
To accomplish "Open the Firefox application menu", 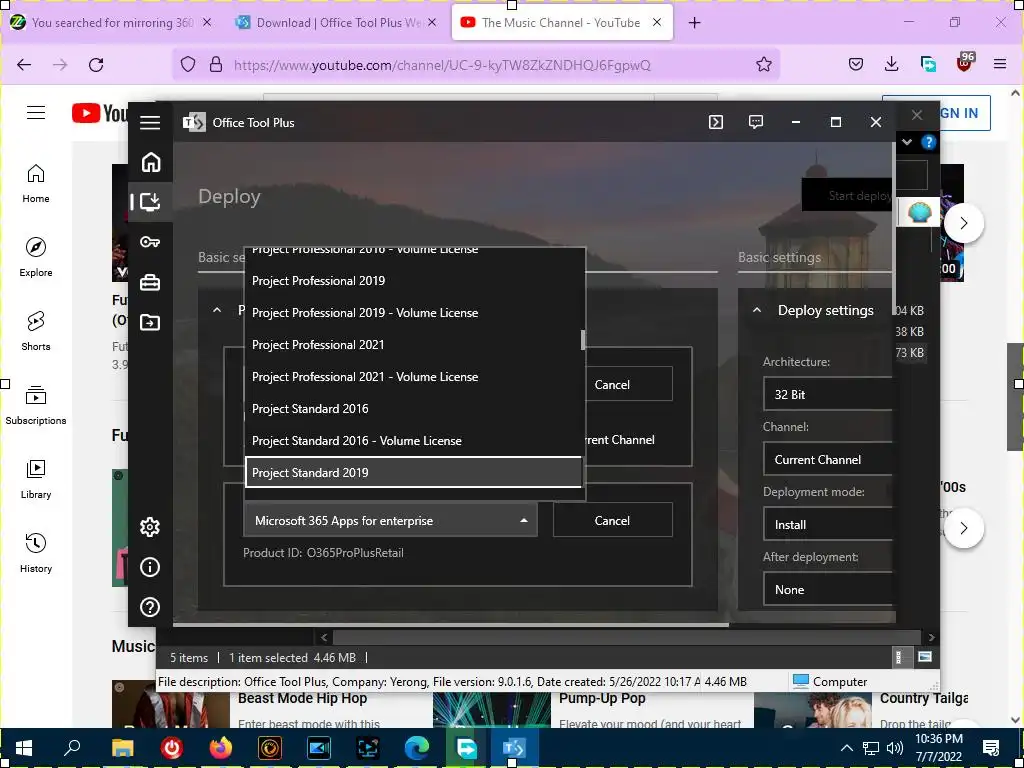I will tap(1000, 64).
